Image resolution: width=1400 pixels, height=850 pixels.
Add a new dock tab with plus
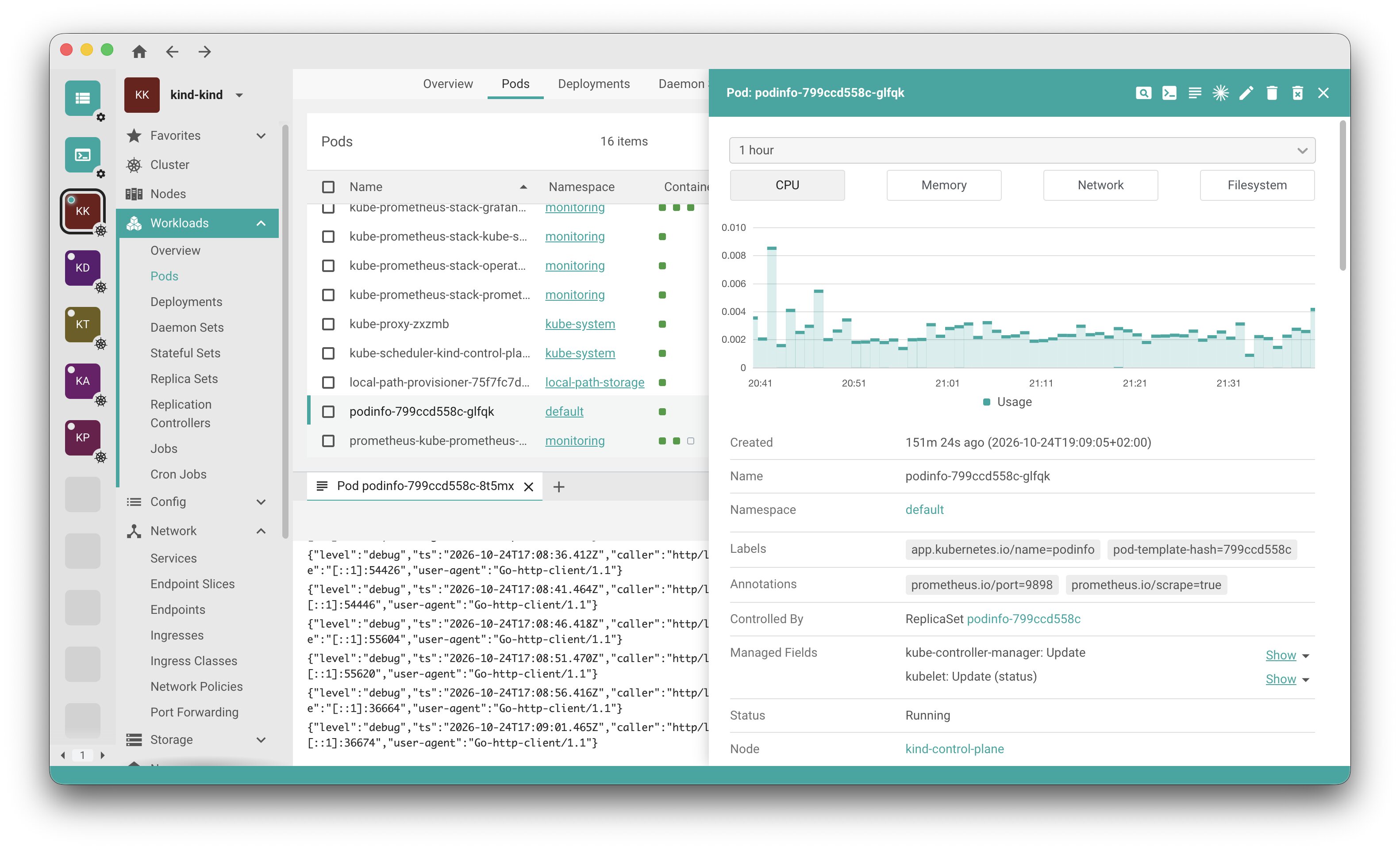coord(558,486)
